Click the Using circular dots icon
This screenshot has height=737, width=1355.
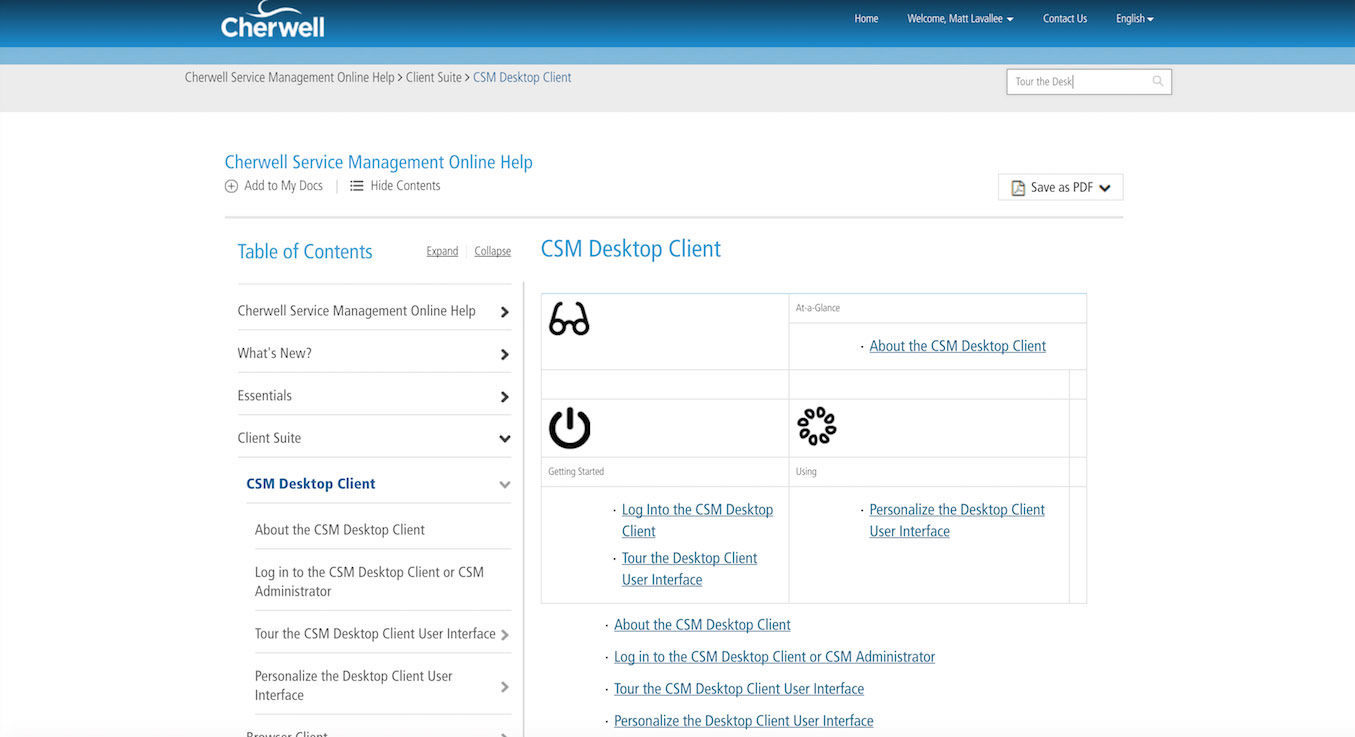tap(816, 426)
